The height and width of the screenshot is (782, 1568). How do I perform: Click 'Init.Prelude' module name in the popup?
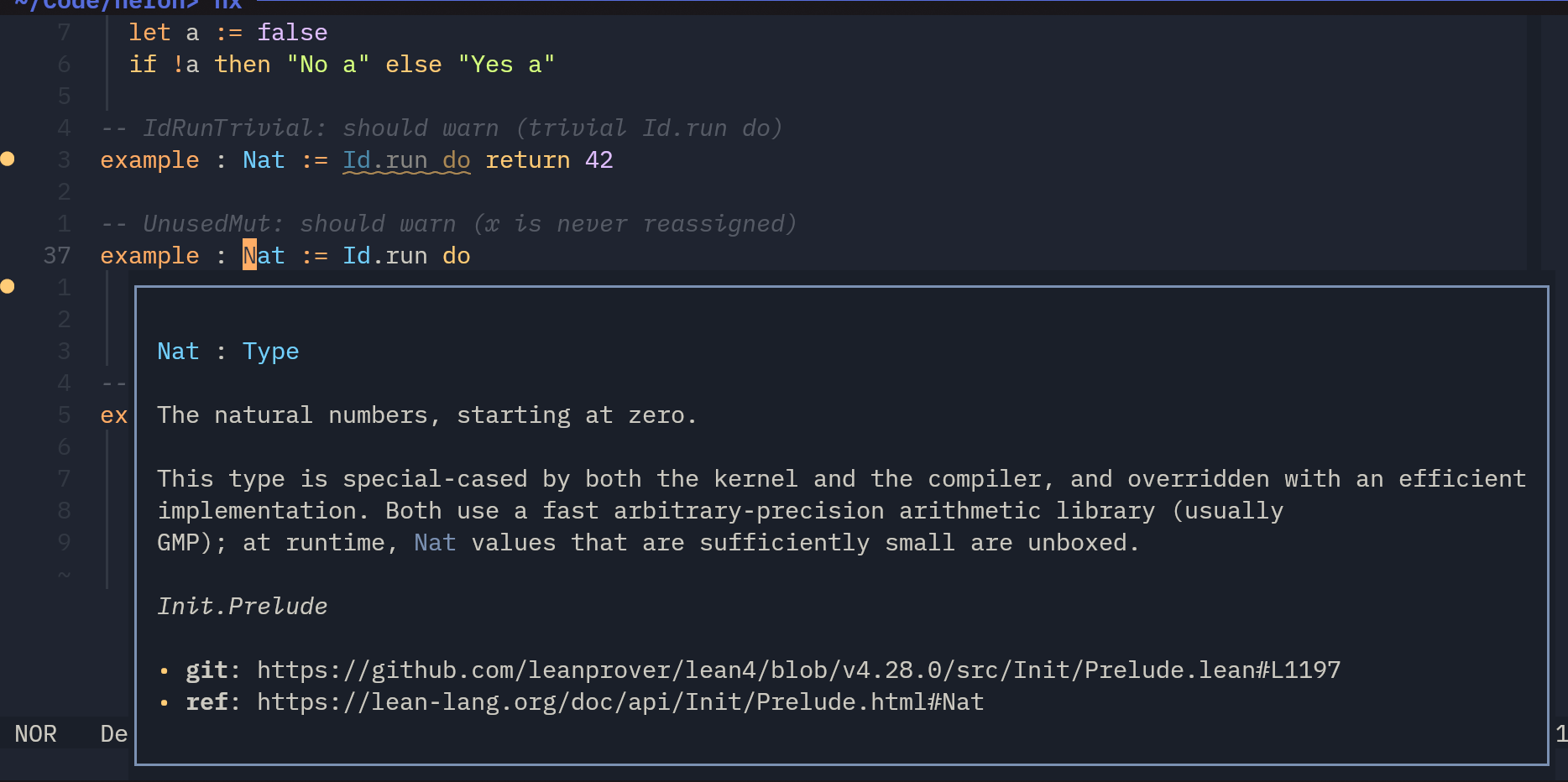(x=242, y=607)
